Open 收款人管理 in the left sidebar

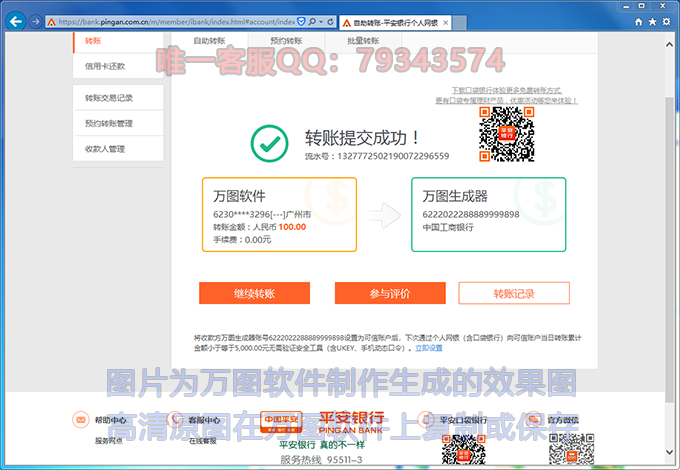click(105, 149)
